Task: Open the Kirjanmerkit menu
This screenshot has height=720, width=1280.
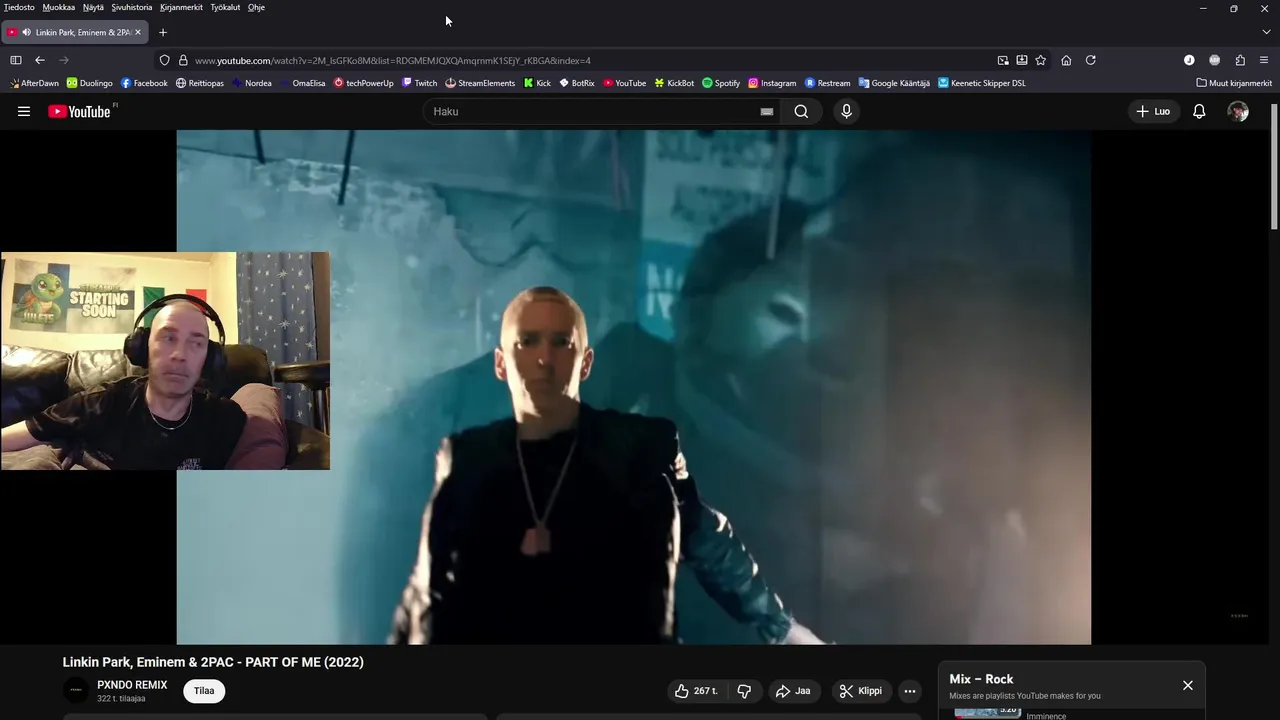Action: click(181, 7)
